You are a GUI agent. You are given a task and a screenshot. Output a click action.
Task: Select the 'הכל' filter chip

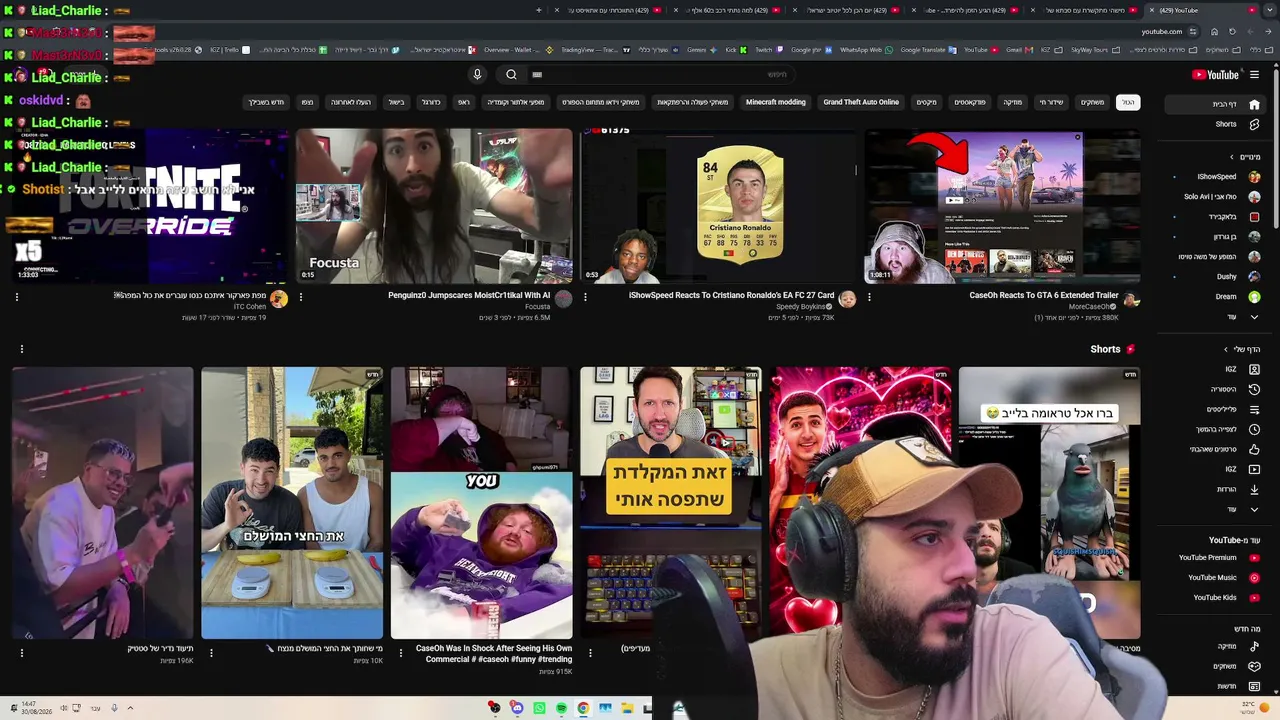click(1128, 102)
